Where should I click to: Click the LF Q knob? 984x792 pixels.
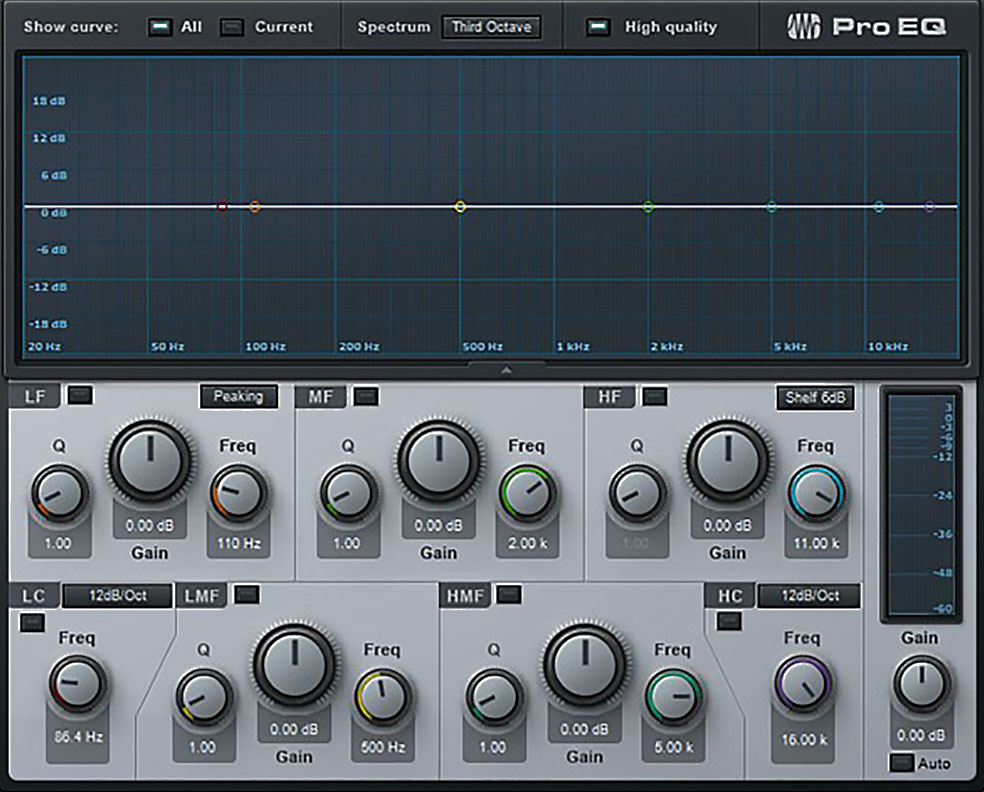(60, 493)
